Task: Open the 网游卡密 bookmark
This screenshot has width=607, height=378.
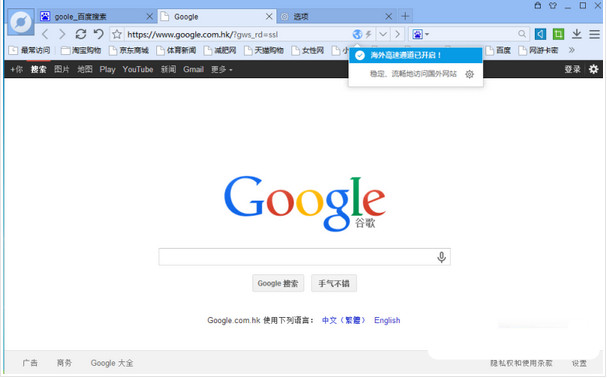Action: [x=538, y=50]
